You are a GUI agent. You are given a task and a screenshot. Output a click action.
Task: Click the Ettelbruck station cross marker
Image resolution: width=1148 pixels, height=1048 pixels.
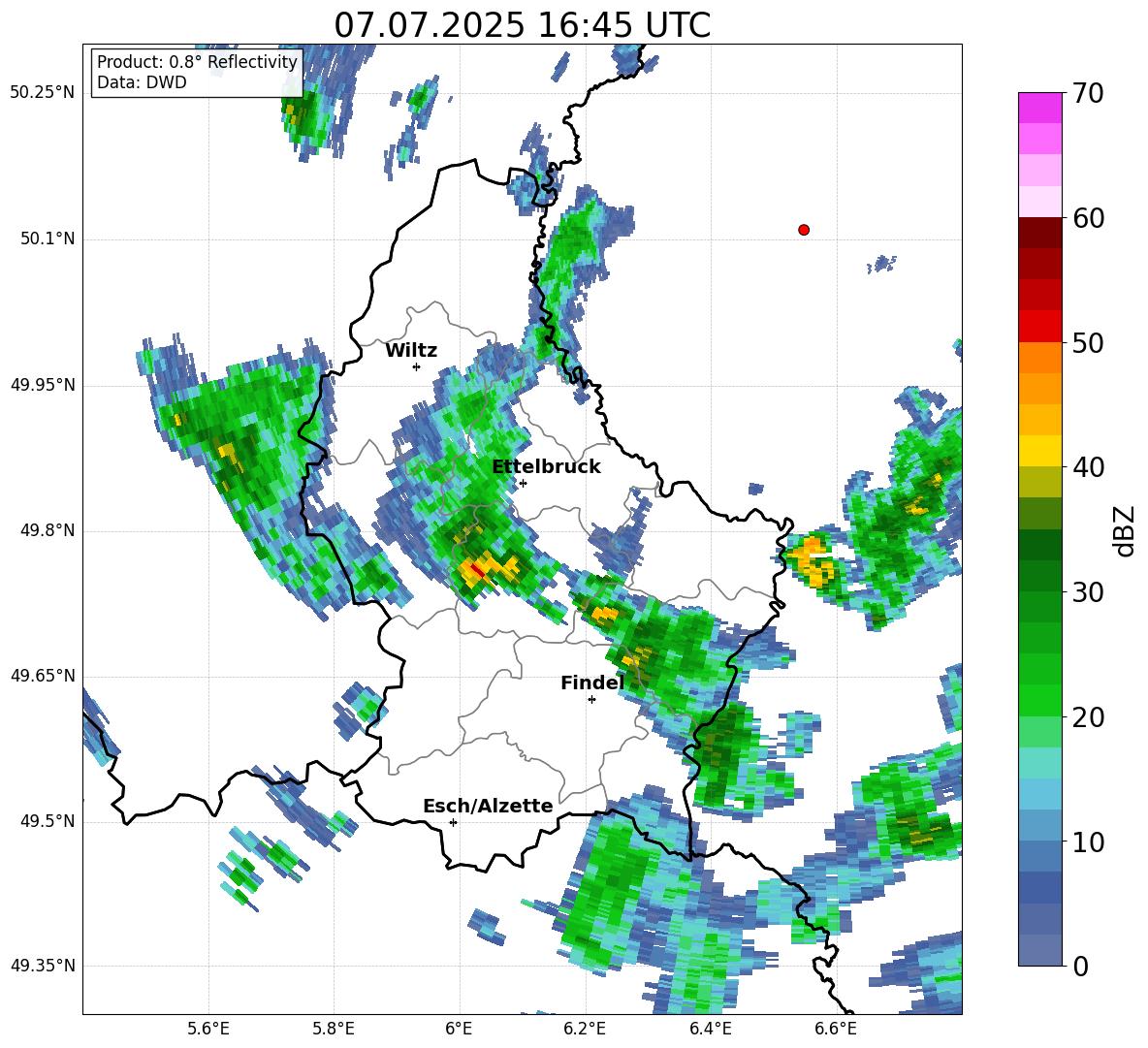(523, 483)
